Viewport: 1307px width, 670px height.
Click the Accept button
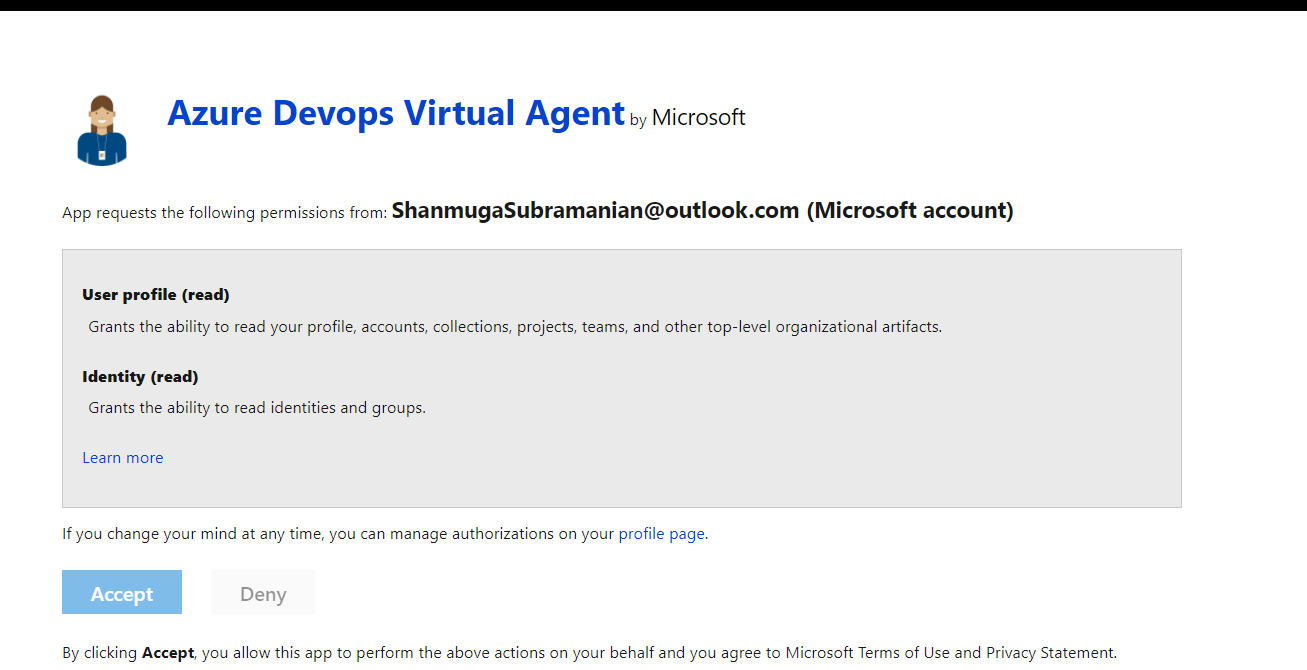[122, 592]
